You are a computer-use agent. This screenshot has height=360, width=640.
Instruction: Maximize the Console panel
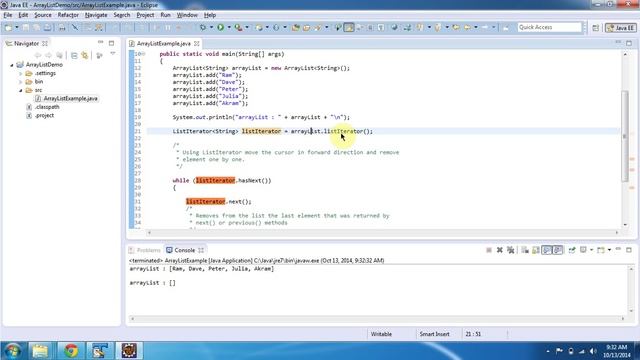tap(629, 250)
